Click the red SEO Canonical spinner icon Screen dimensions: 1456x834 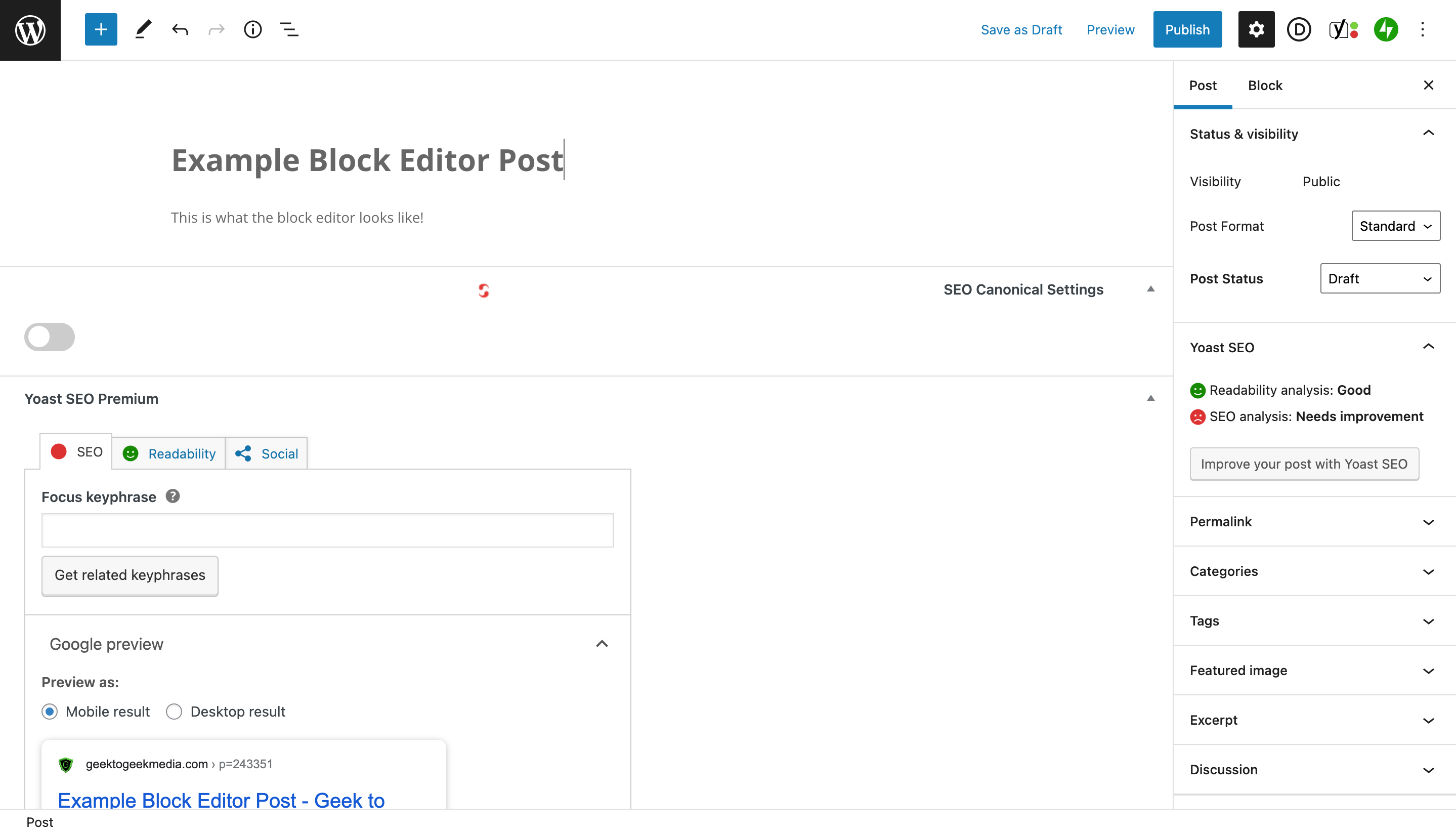[x=484, y=291]
